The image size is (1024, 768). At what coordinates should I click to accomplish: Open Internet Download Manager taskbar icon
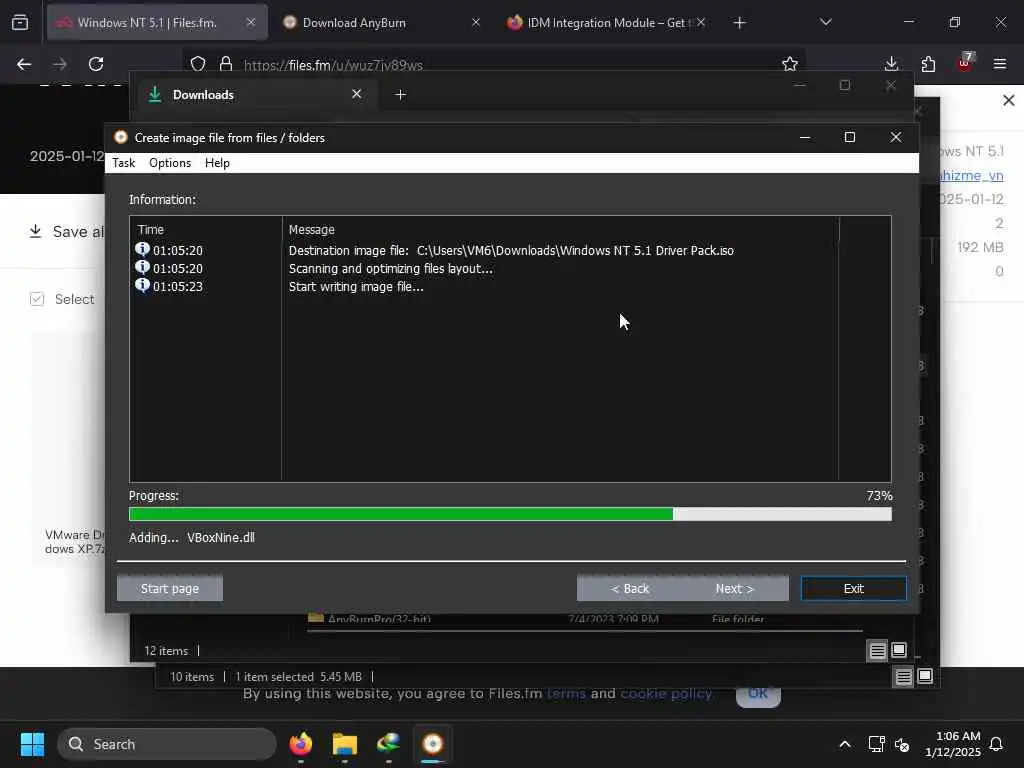pyautogui.click(x=389, y=744)
